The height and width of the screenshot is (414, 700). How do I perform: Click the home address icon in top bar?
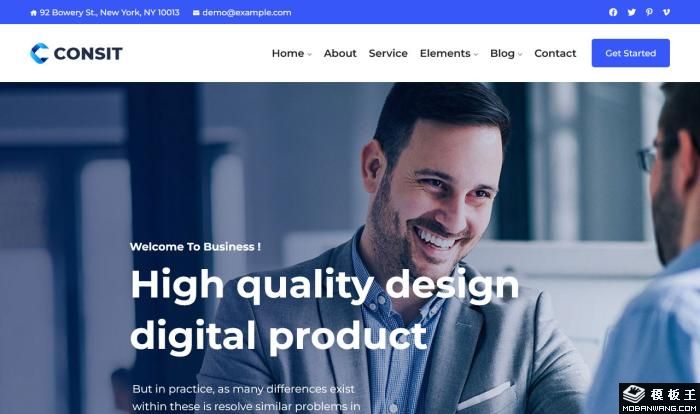pos(33,13)
